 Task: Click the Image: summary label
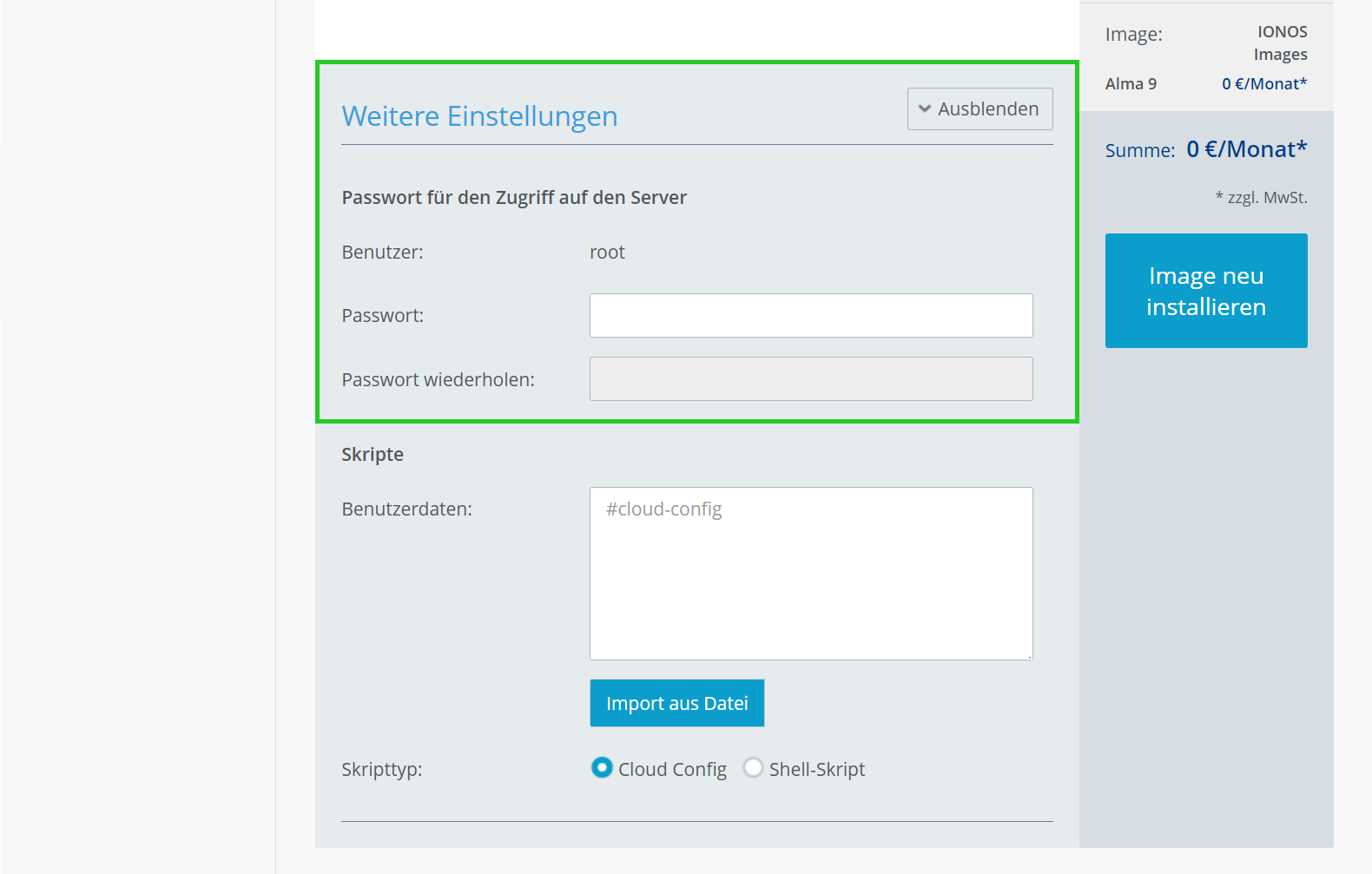pyautogui.click(x=1134, y=35)
